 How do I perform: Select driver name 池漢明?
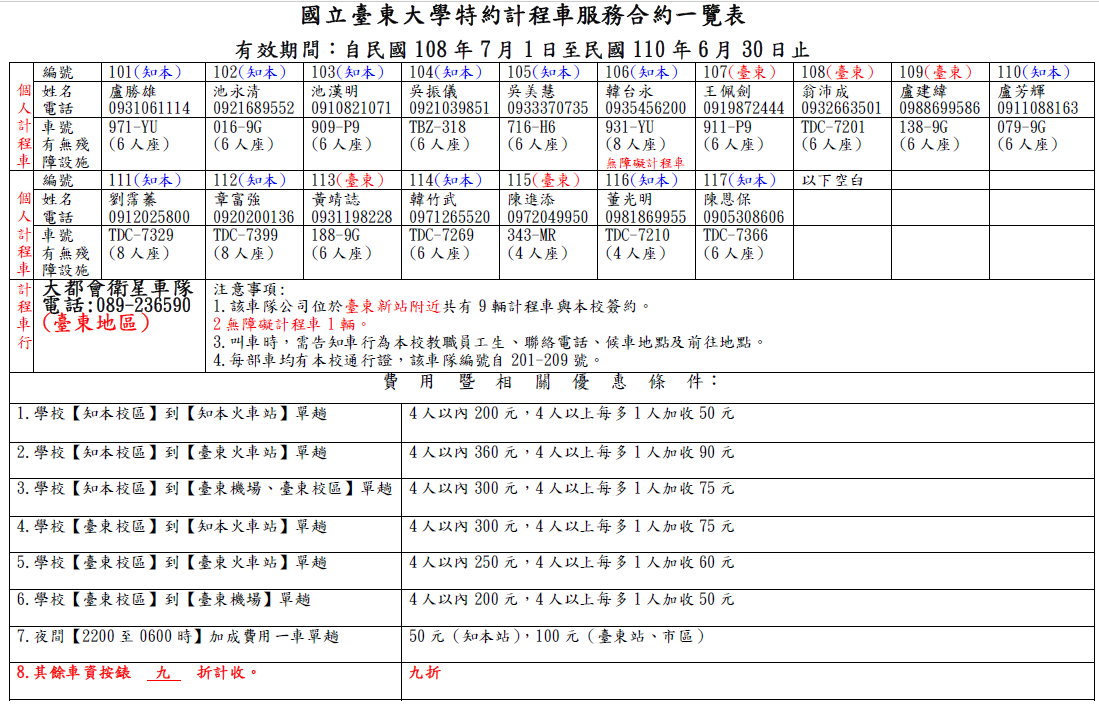tap(334, 91)
